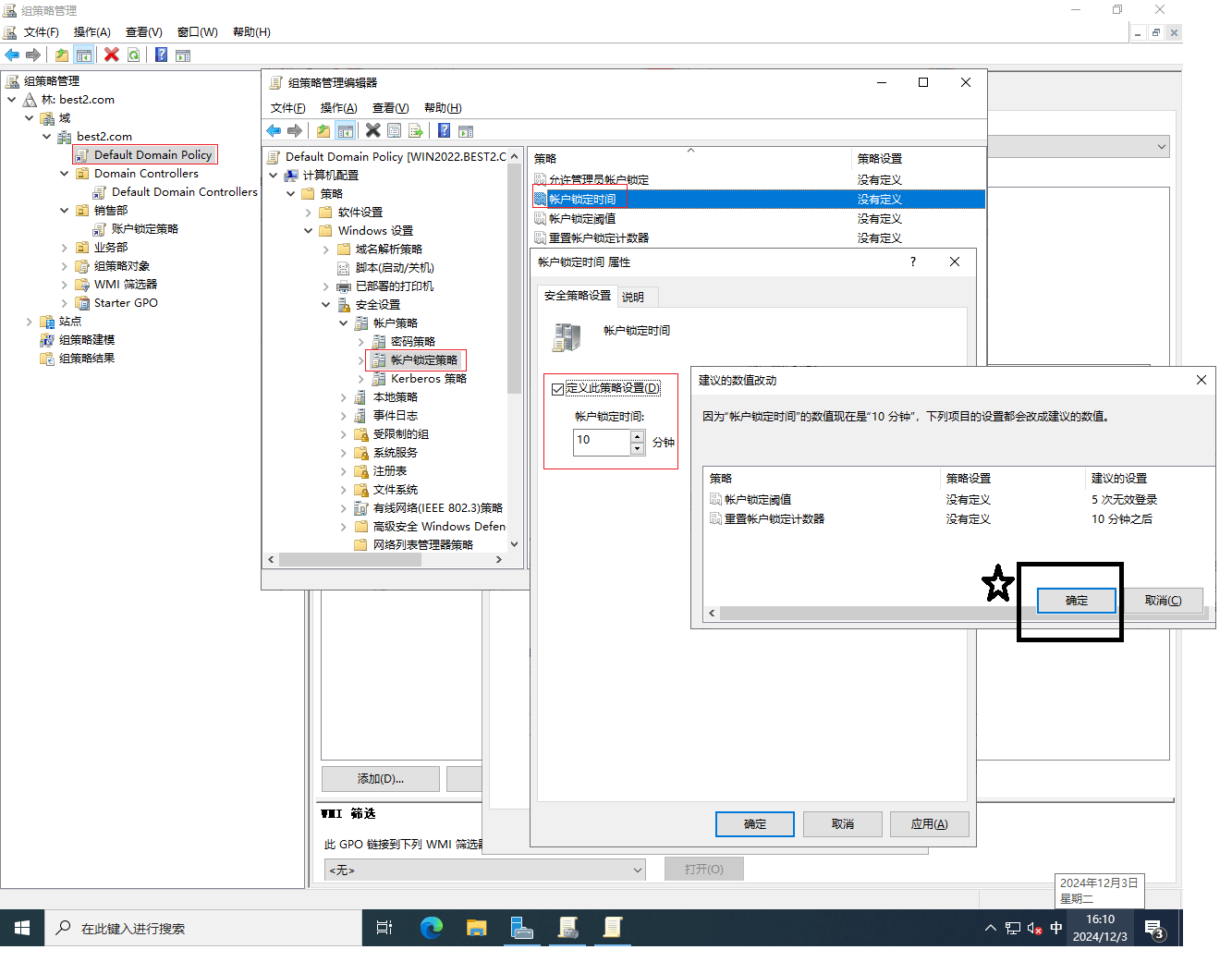Image resolution: width=1232 pixels, height=974 pixels.
Task: Launch Microsoft Edge from the taskbar
Action: click(x=432, y=928)
